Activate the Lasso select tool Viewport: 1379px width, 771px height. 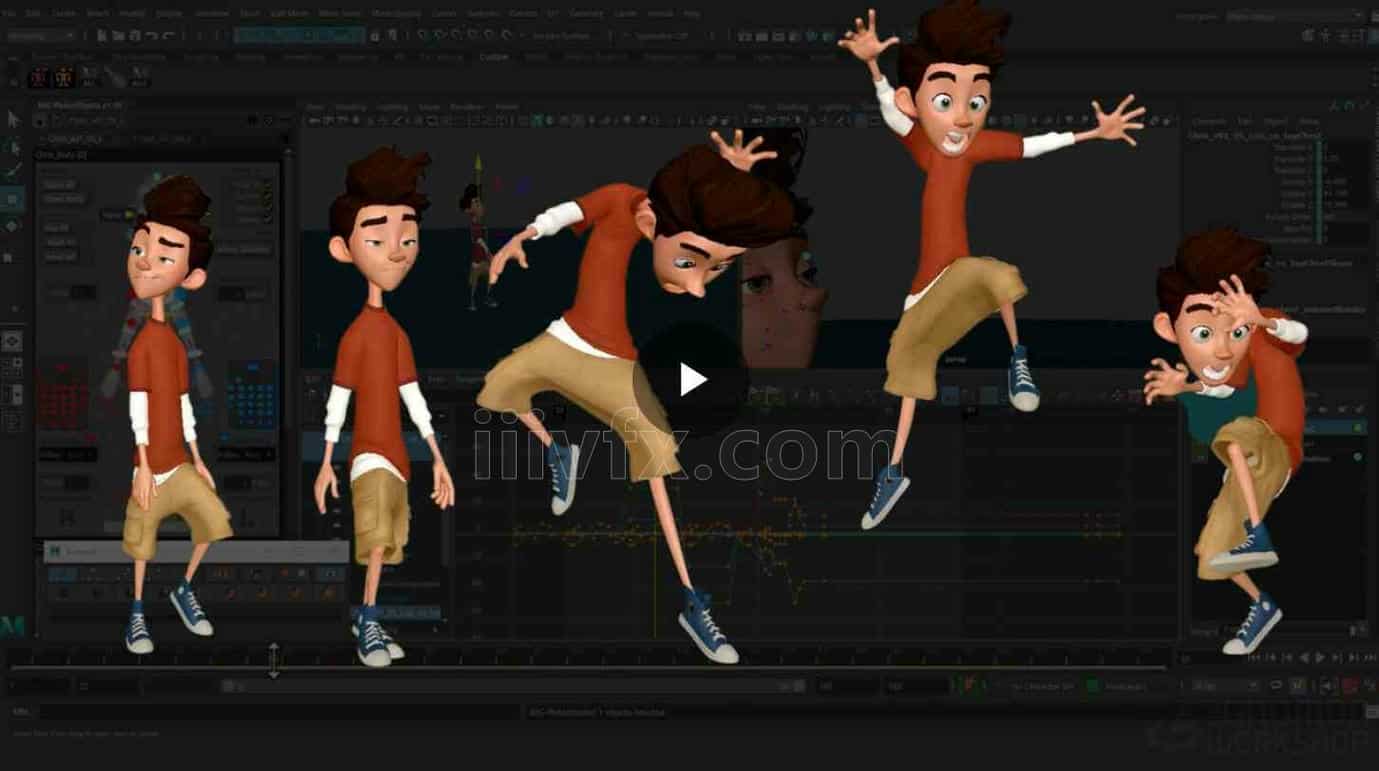pyautogui.click(x=13, y=146)
